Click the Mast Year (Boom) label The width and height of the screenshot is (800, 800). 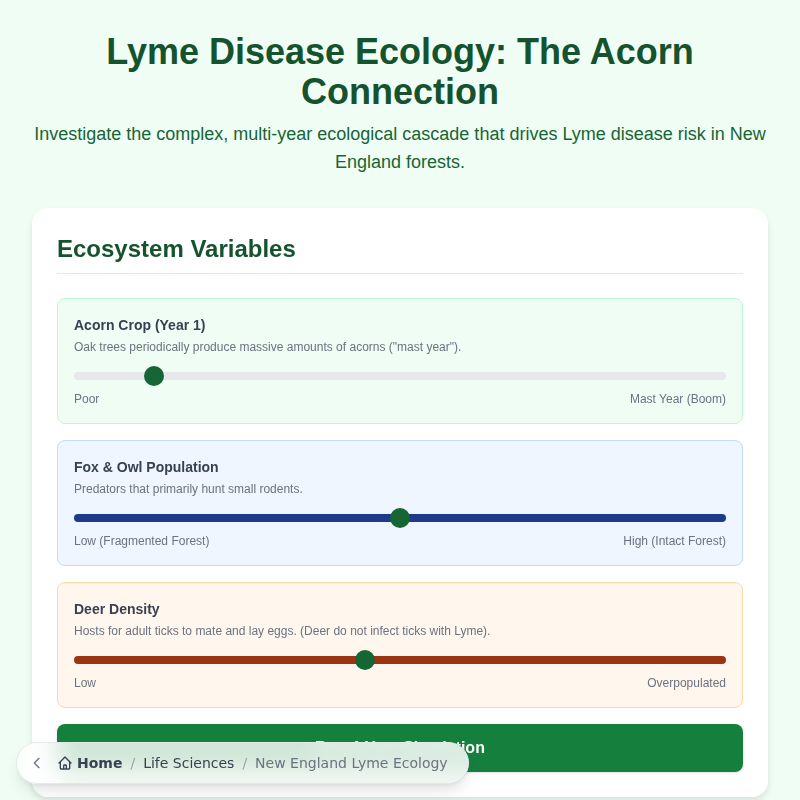(677, 399)
